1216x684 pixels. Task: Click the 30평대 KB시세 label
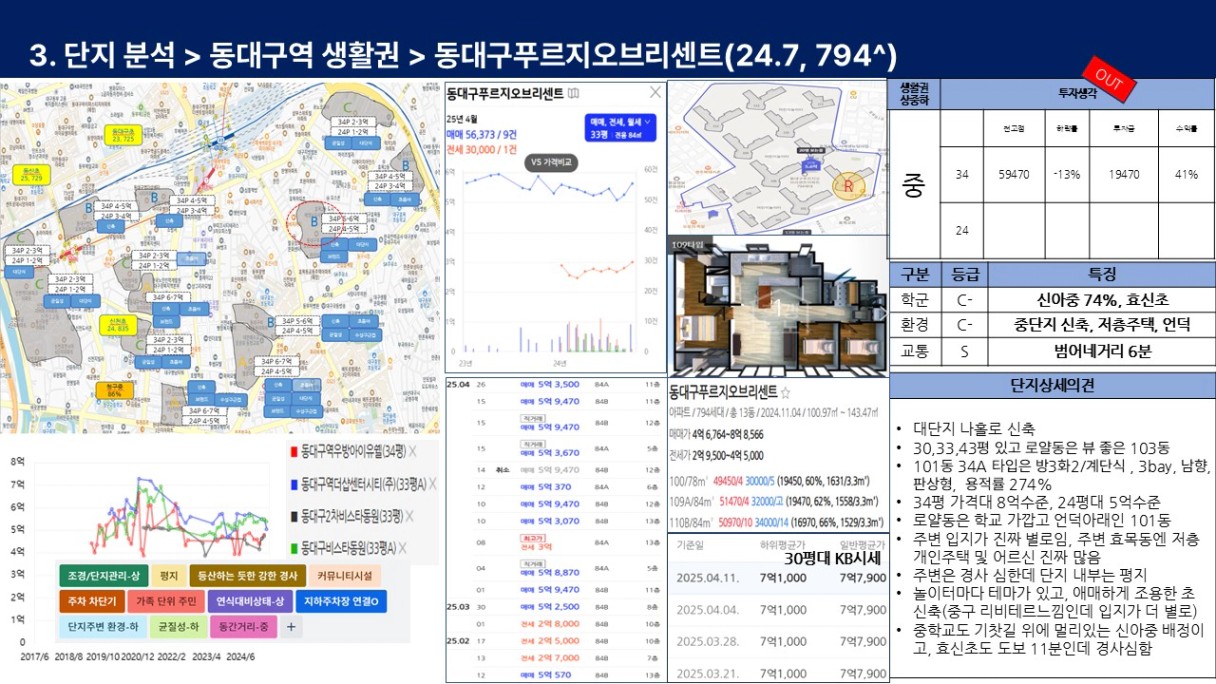(x=835, y=559)
